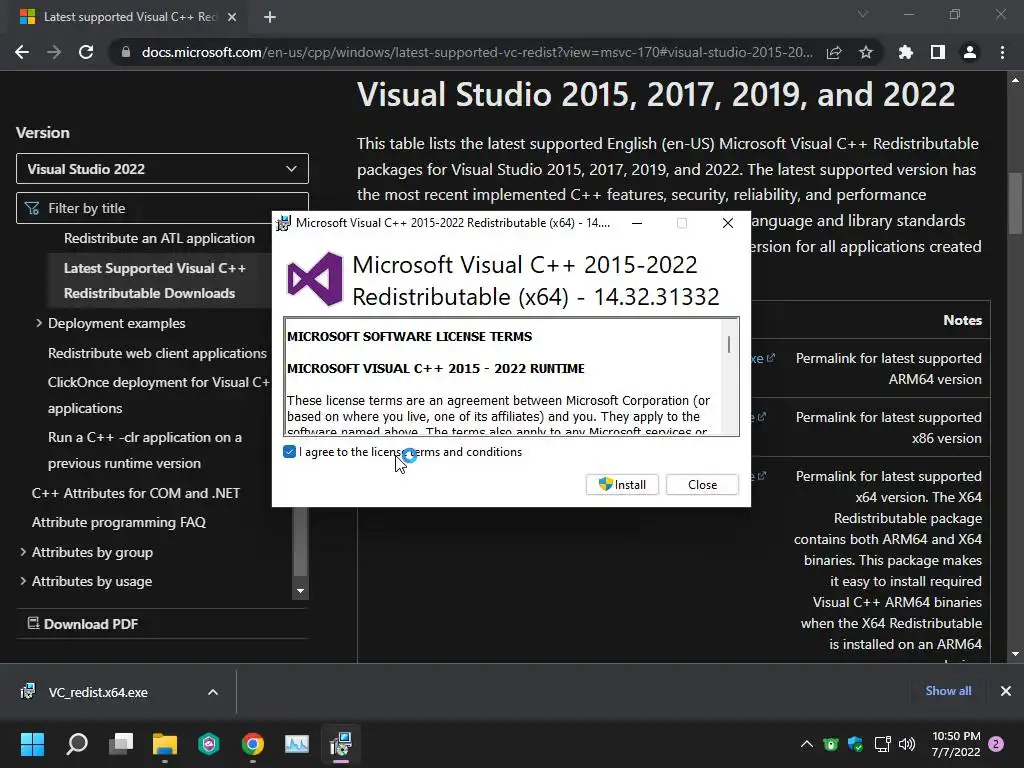Click the filter funnel icon

31,208
